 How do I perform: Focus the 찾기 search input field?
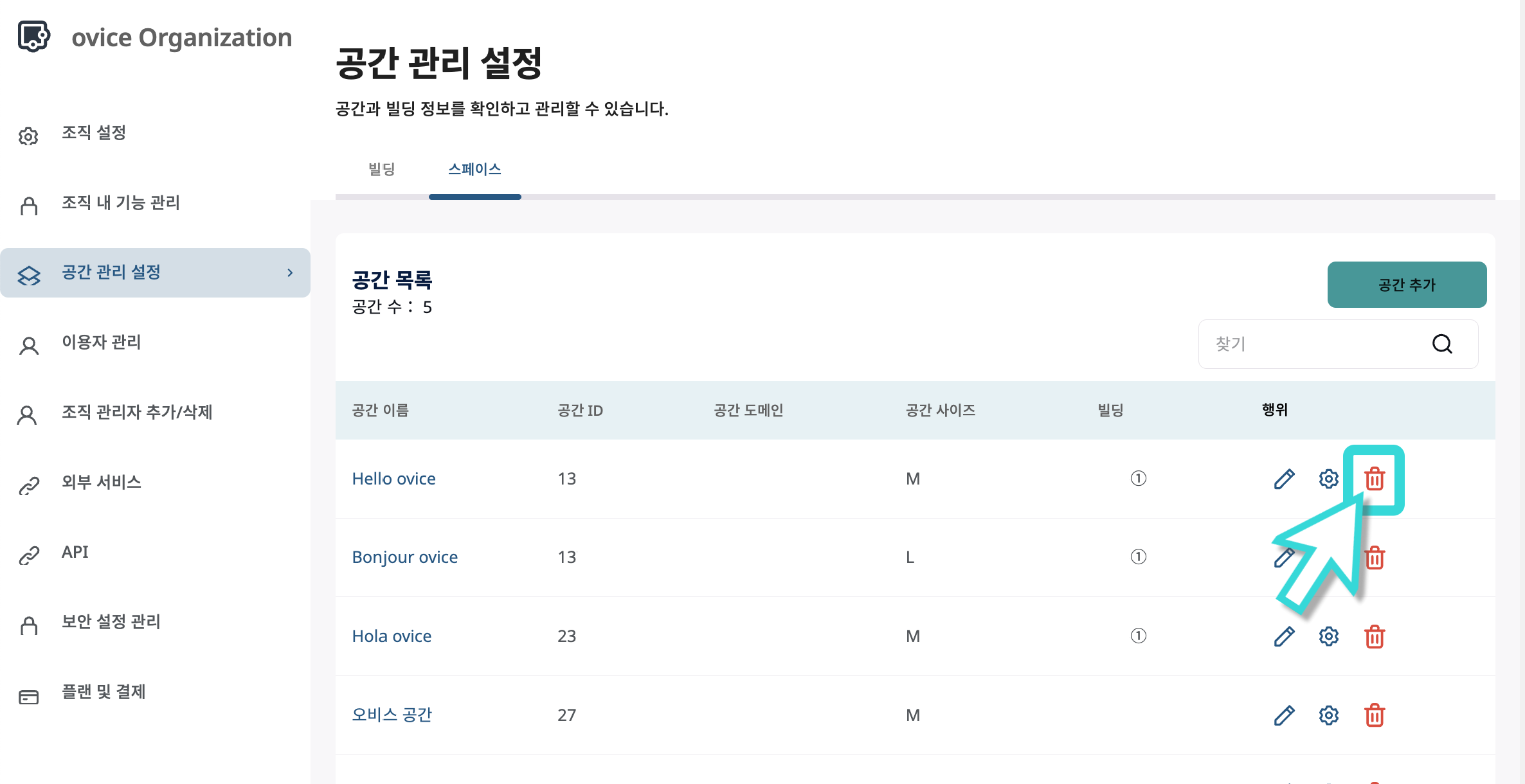[1338, 344]
